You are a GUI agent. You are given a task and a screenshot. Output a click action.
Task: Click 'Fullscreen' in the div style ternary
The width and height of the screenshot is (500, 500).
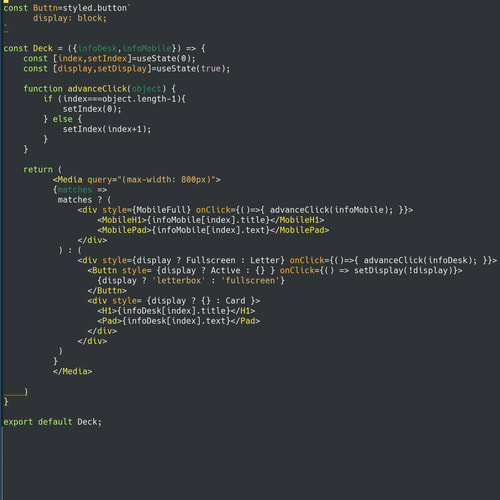point(211,260)
